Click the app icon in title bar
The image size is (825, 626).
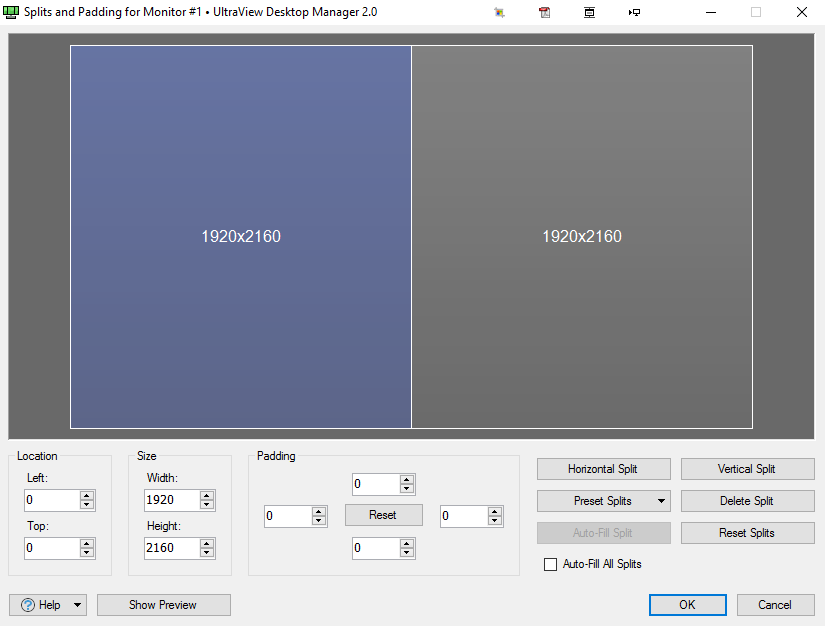click(x=12, y=12)
